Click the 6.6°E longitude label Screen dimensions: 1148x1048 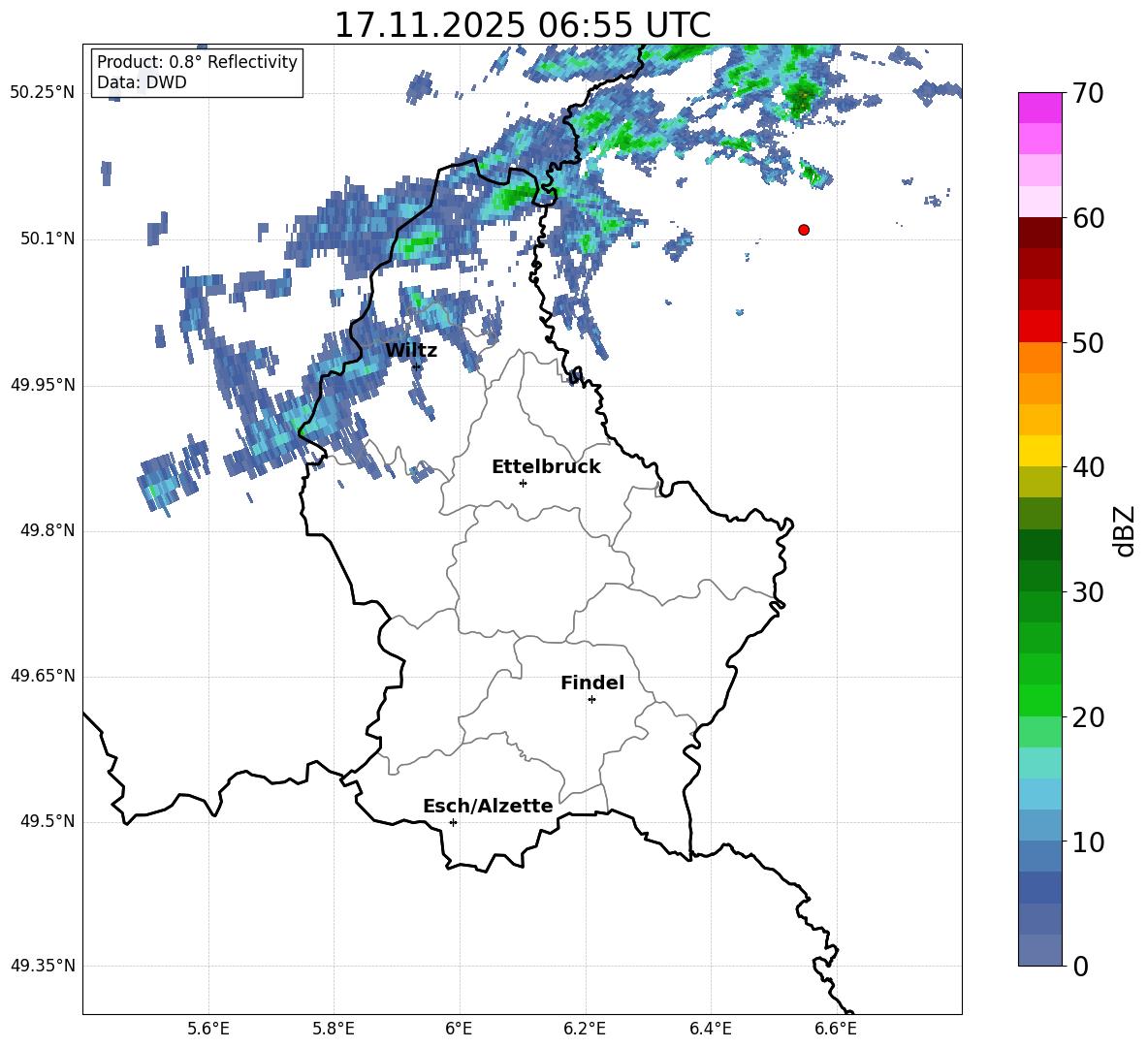point(836,1029)
